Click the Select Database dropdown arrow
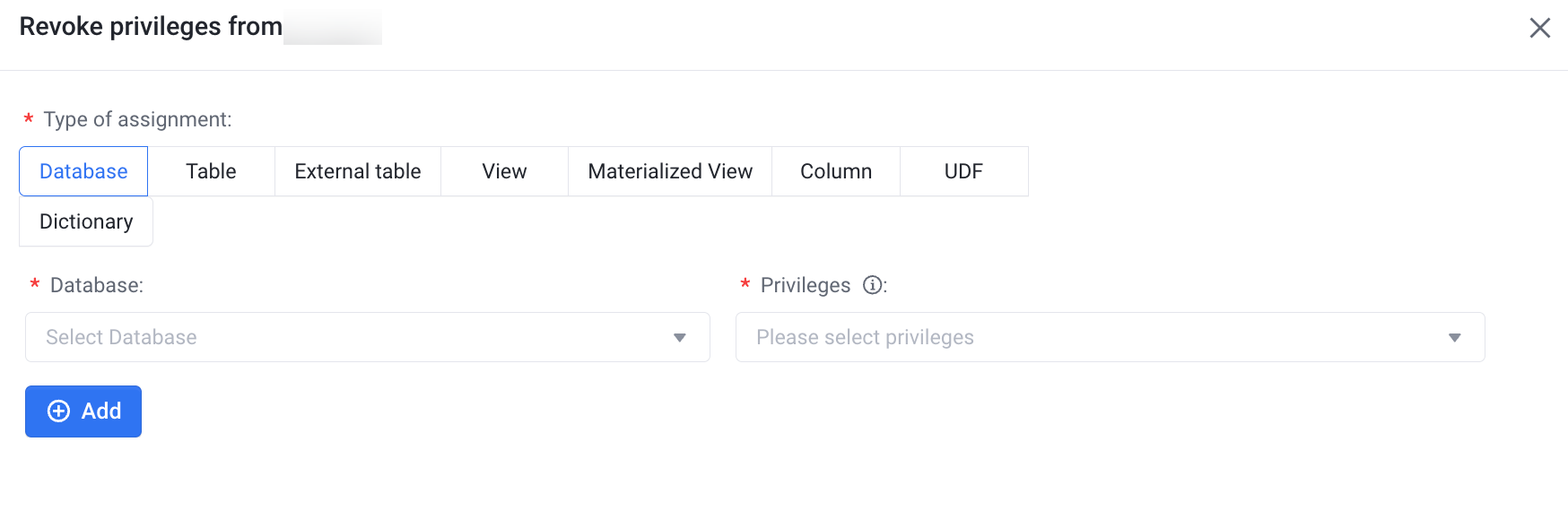The width and height of the screenshot is (1568, 511). point(679,338)
